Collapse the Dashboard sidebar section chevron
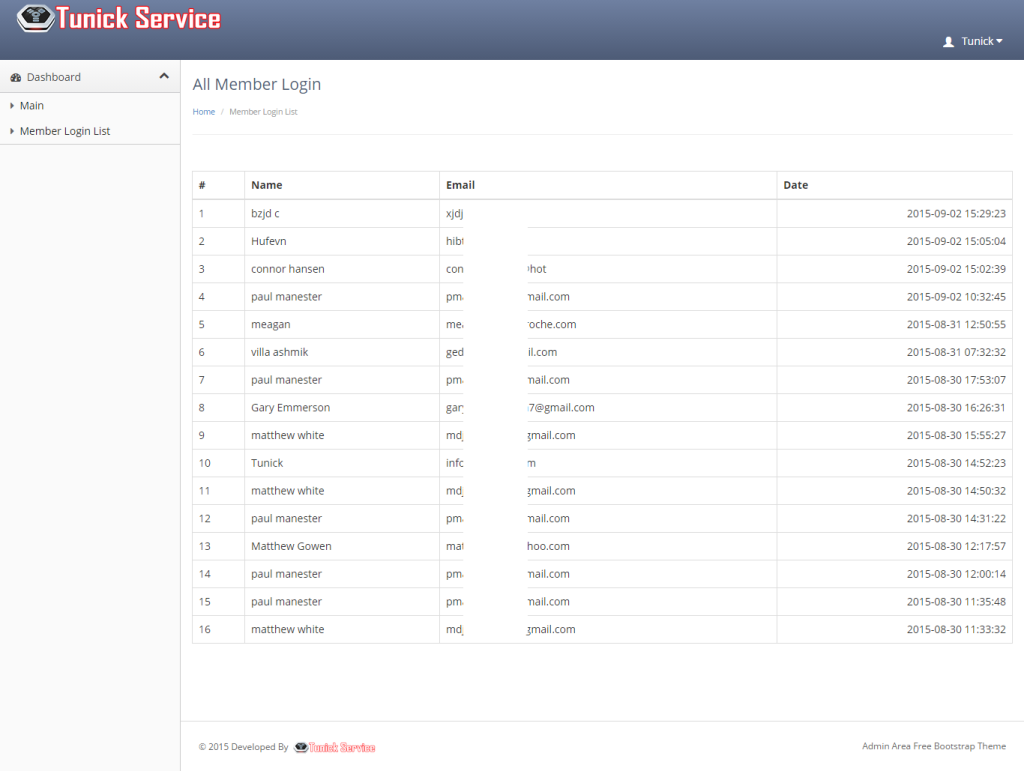Image resolution: width=1024 pixels, height=771 pixels. [x=164, y=76]
